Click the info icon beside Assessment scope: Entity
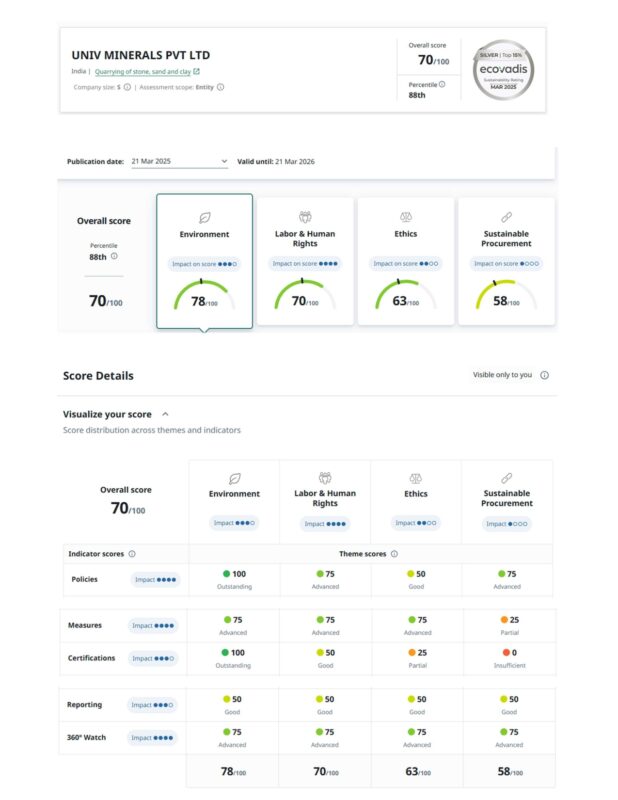Viewport: 618px width, 800px height. tap(221, 87)
